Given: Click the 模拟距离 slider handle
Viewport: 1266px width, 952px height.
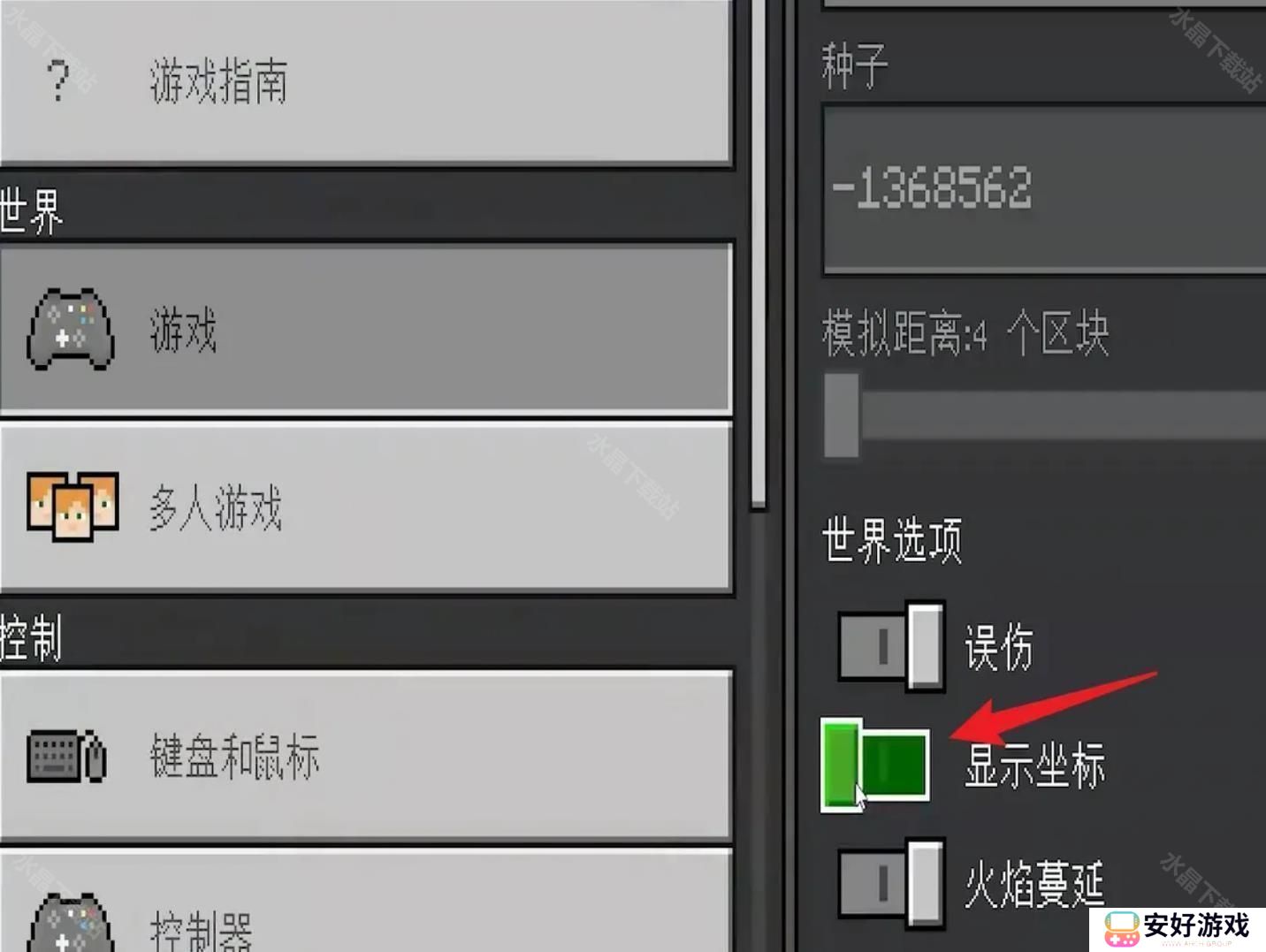Looking at the screenshot, I should 842,415.
